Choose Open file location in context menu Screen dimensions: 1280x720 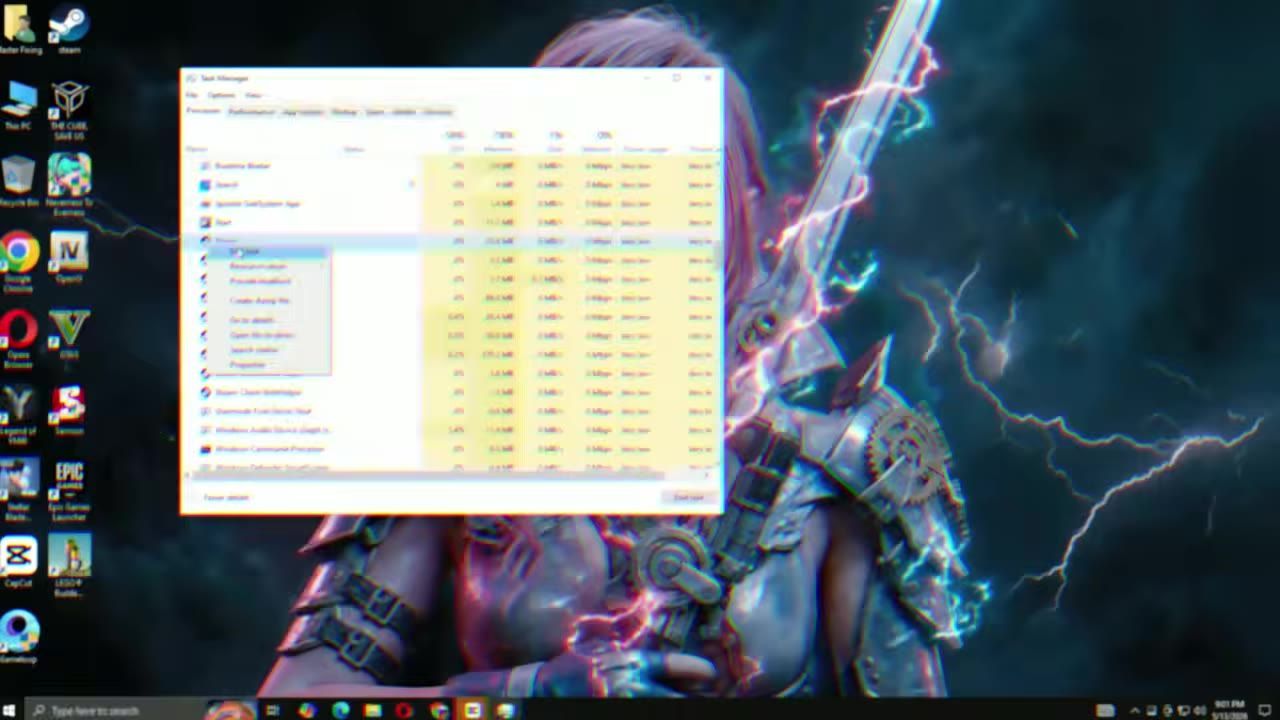270,335
